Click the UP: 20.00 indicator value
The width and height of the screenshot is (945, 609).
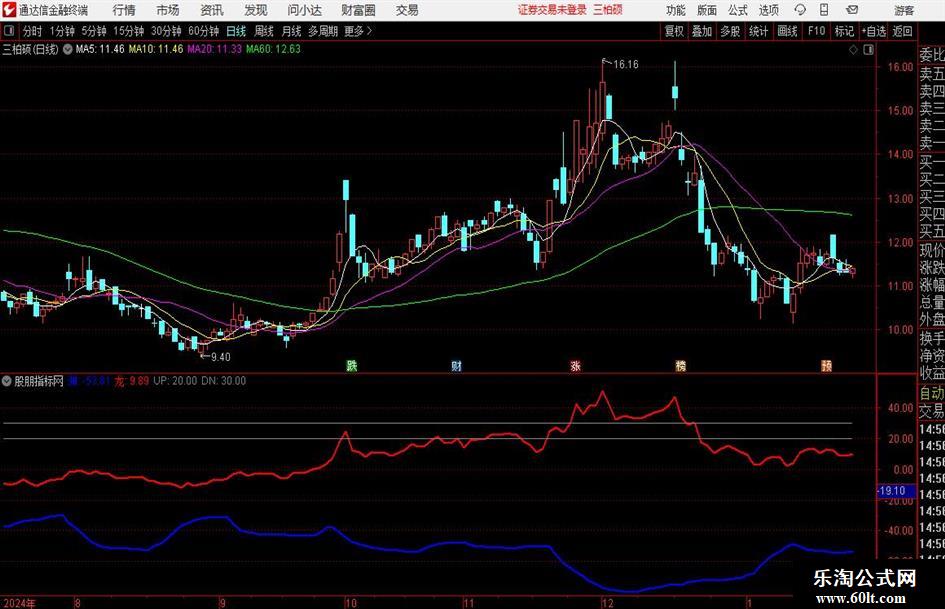[175, 381]
